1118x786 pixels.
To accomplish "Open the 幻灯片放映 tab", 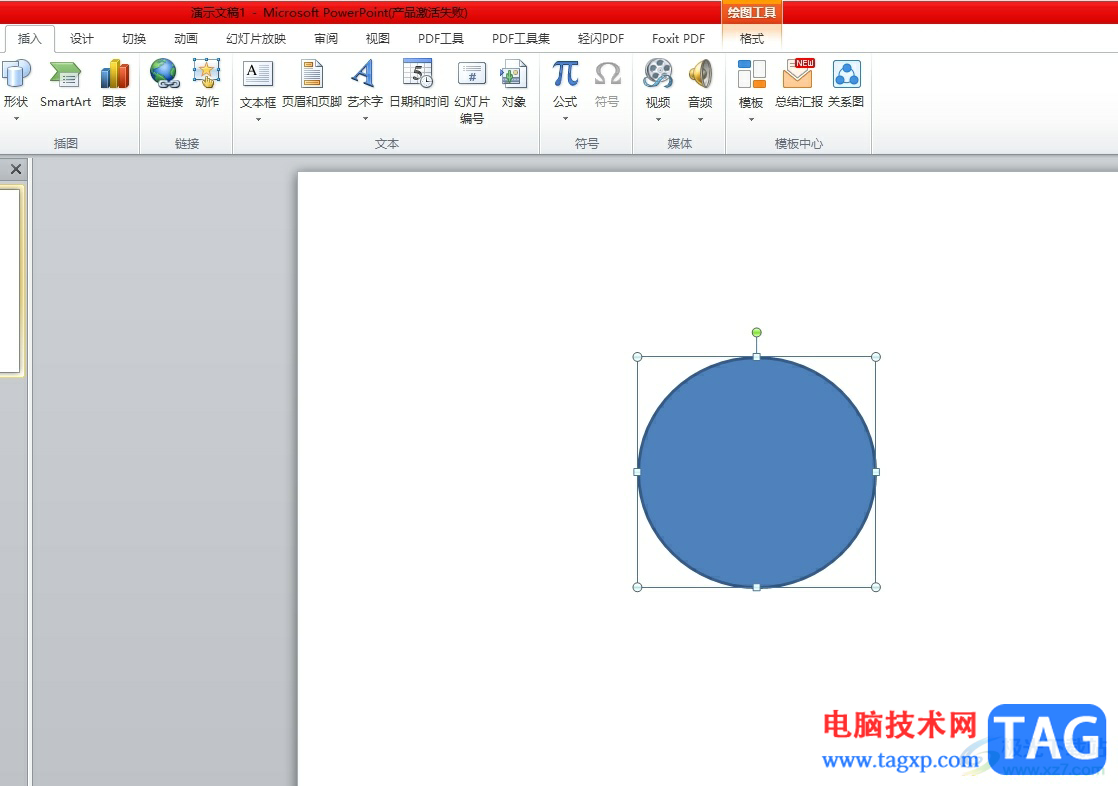I will click(x=256, y=39).
